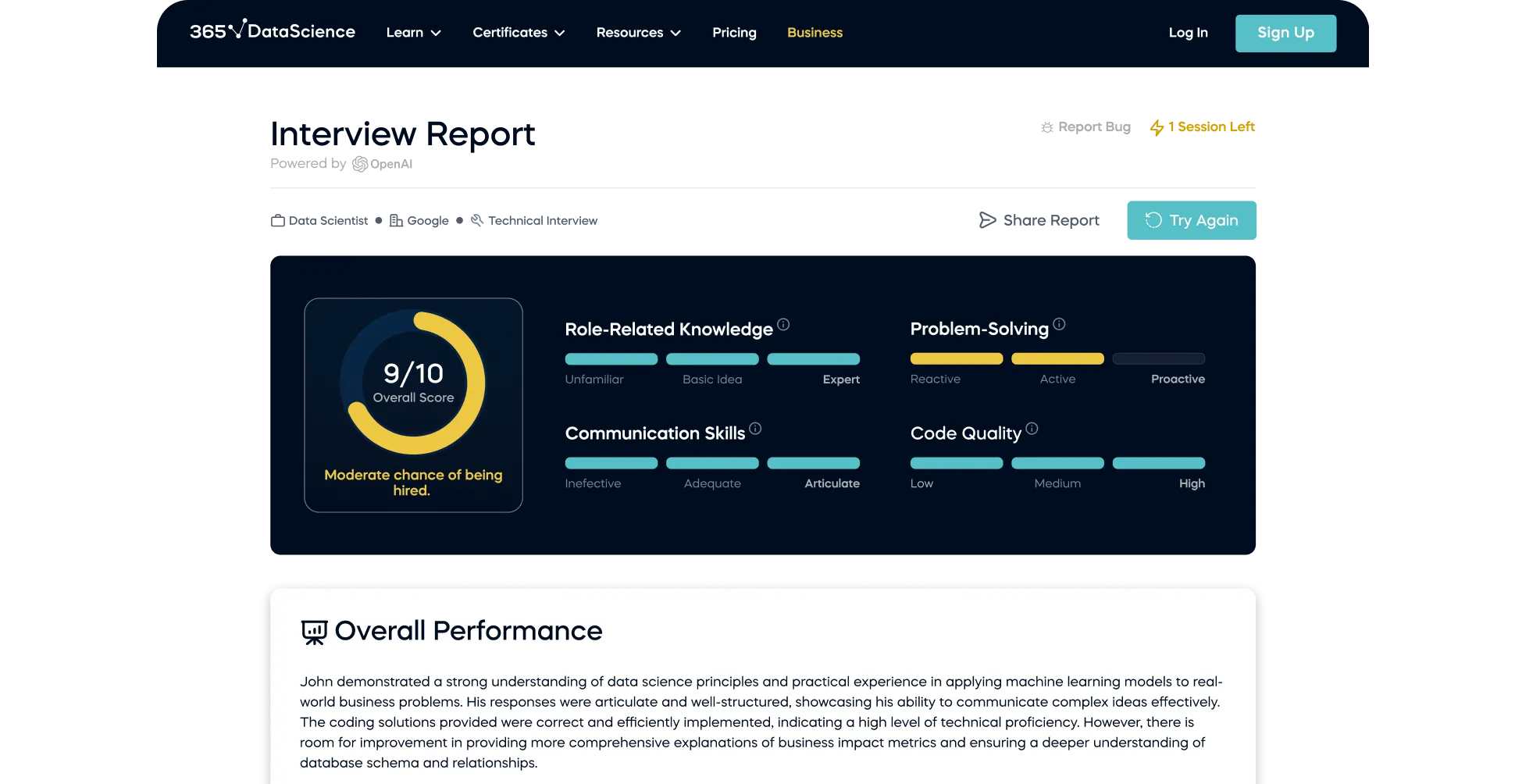Click the 'Interview Report' heading
Image resolution: width=1515 pixels, height=784 pixels.
[403, 134]
